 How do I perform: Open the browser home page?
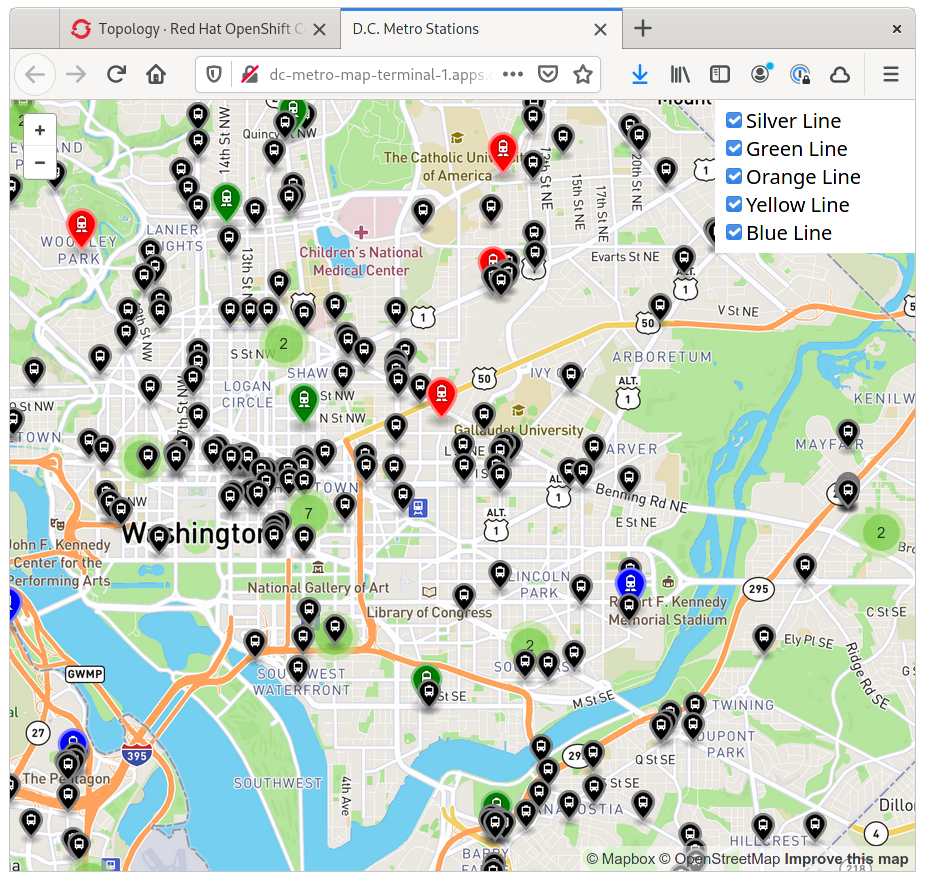156,74
